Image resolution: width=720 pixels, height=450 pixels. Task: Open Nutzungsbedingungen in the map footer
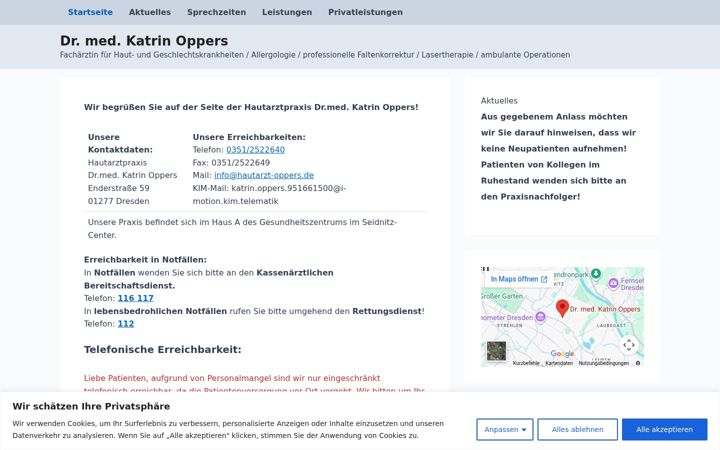[603, 363]
